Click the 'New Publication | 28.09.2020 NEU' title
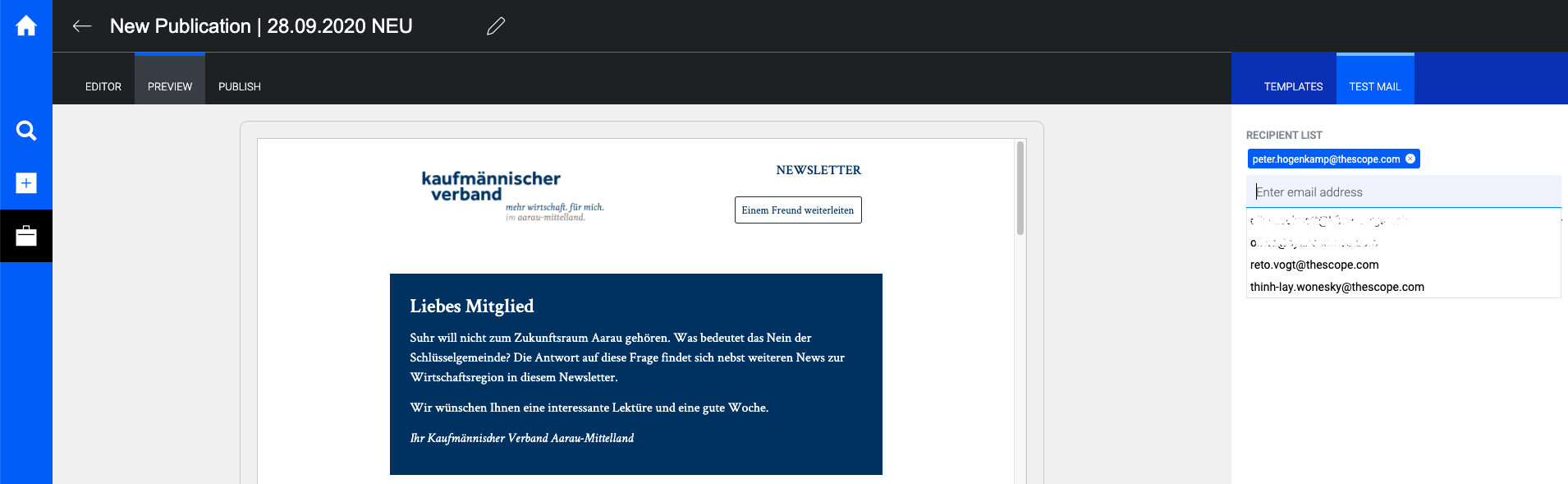 coord(261,26)
